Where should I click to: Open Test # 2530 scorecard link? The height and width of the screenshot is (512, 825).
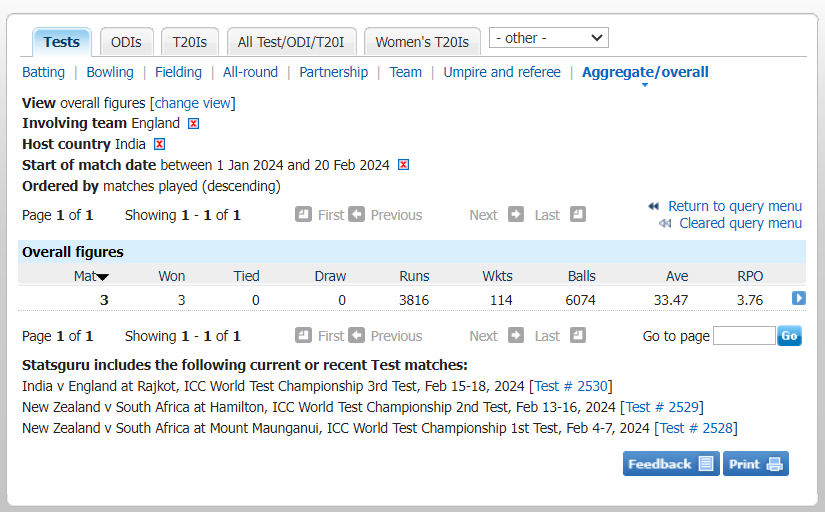571,386
